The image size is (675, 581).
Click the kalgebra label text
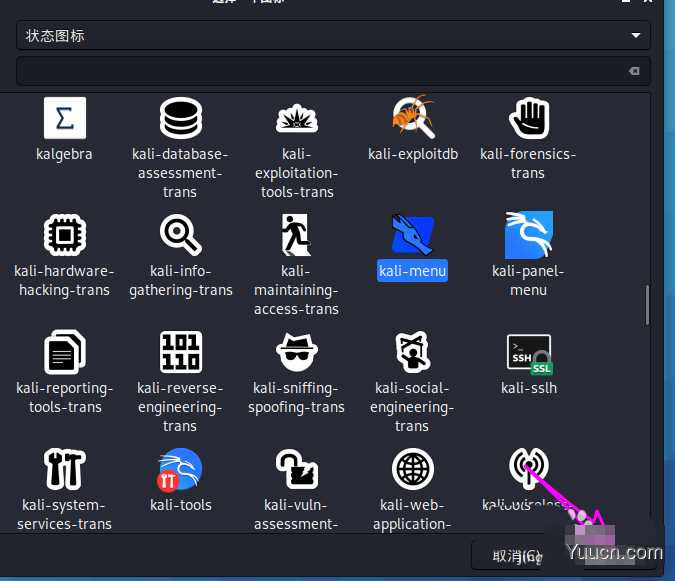64,155
